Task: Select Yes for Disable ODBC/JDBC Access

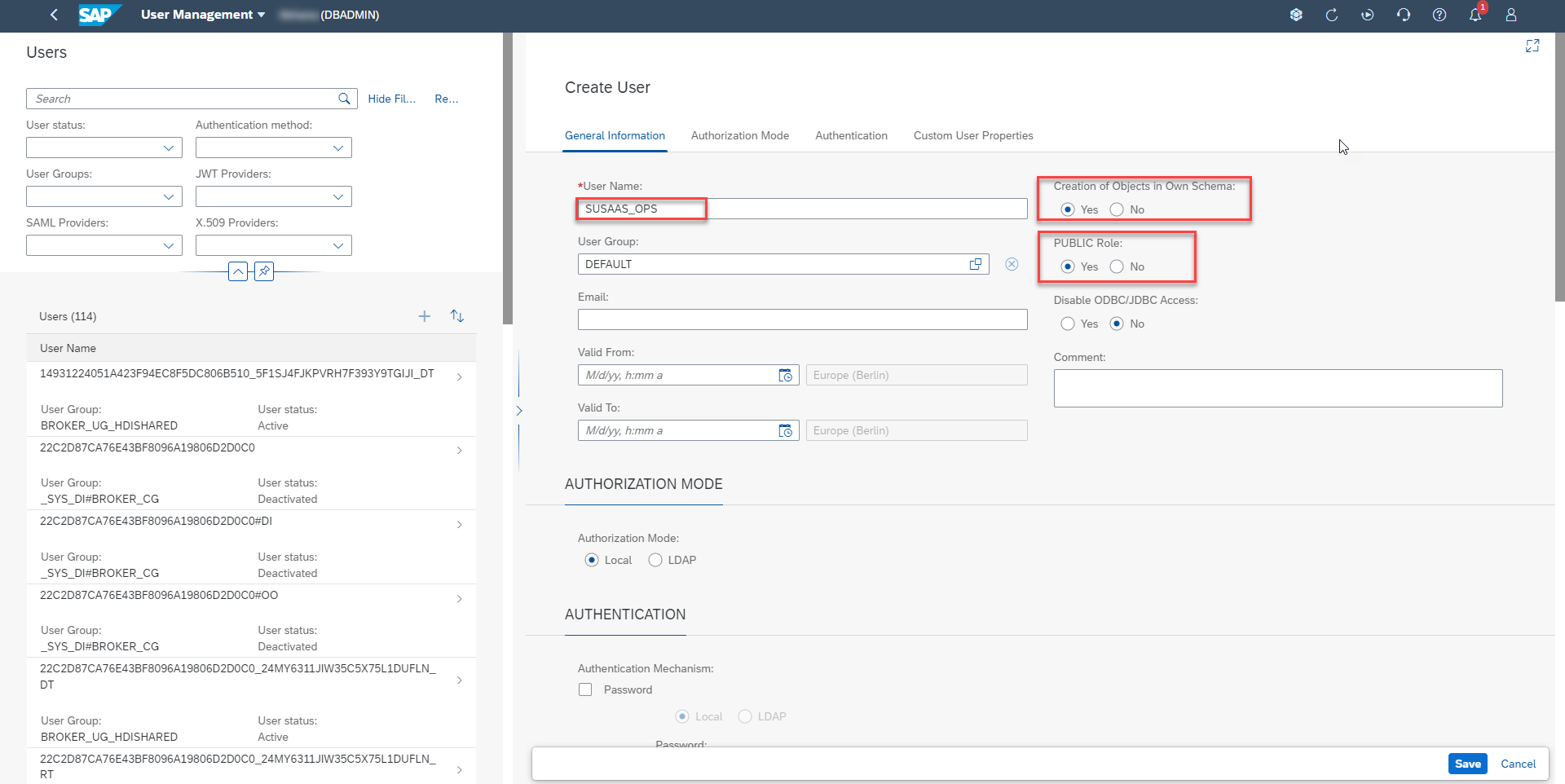Action: [x=1068, y=324]
